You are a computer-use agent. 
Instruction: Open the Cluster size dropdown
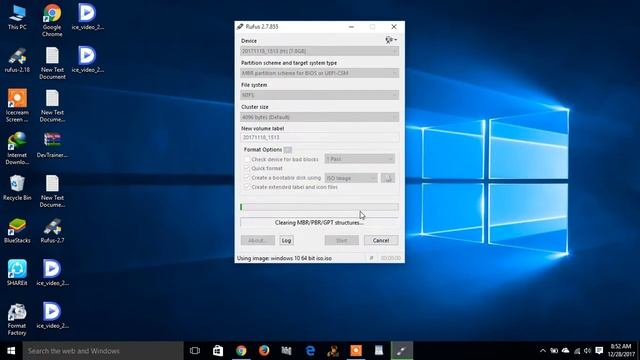point(320,117)
